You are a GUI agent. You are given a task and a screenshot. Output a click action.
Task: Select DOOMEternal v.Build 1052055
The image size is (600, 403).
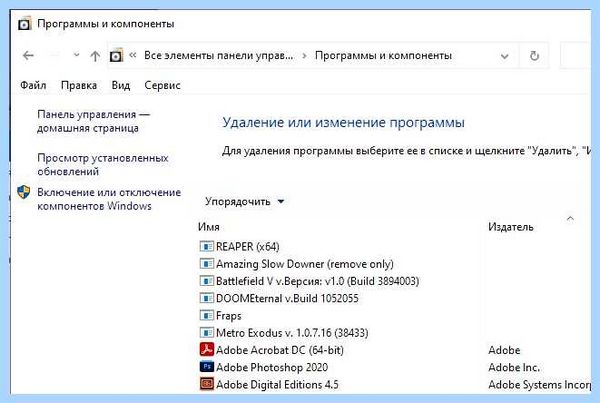(x=287, y=298)
